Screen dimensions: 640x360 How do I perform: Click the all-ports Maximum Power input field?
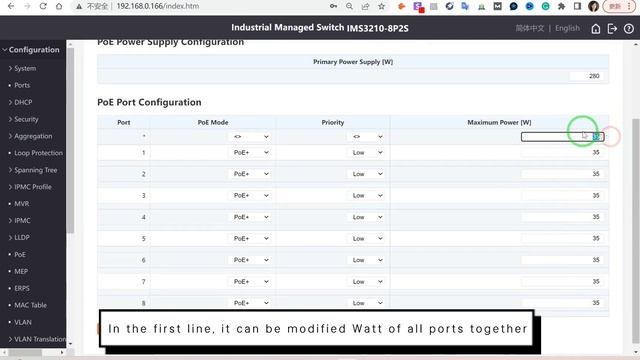tap(562, 137)
